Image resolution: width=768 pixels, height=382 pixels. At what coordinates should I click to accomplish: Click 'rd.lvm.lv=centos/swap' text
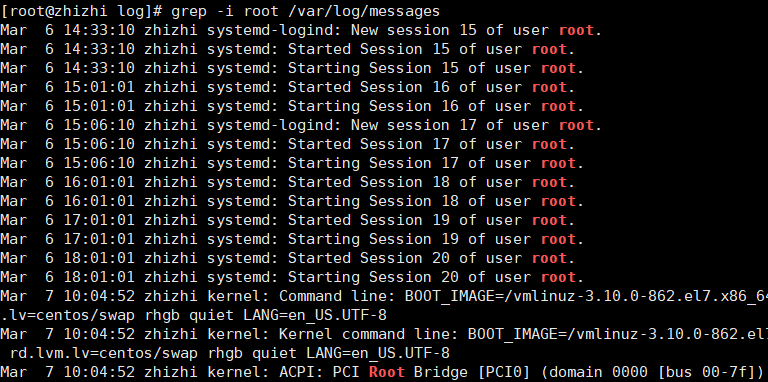104,353
